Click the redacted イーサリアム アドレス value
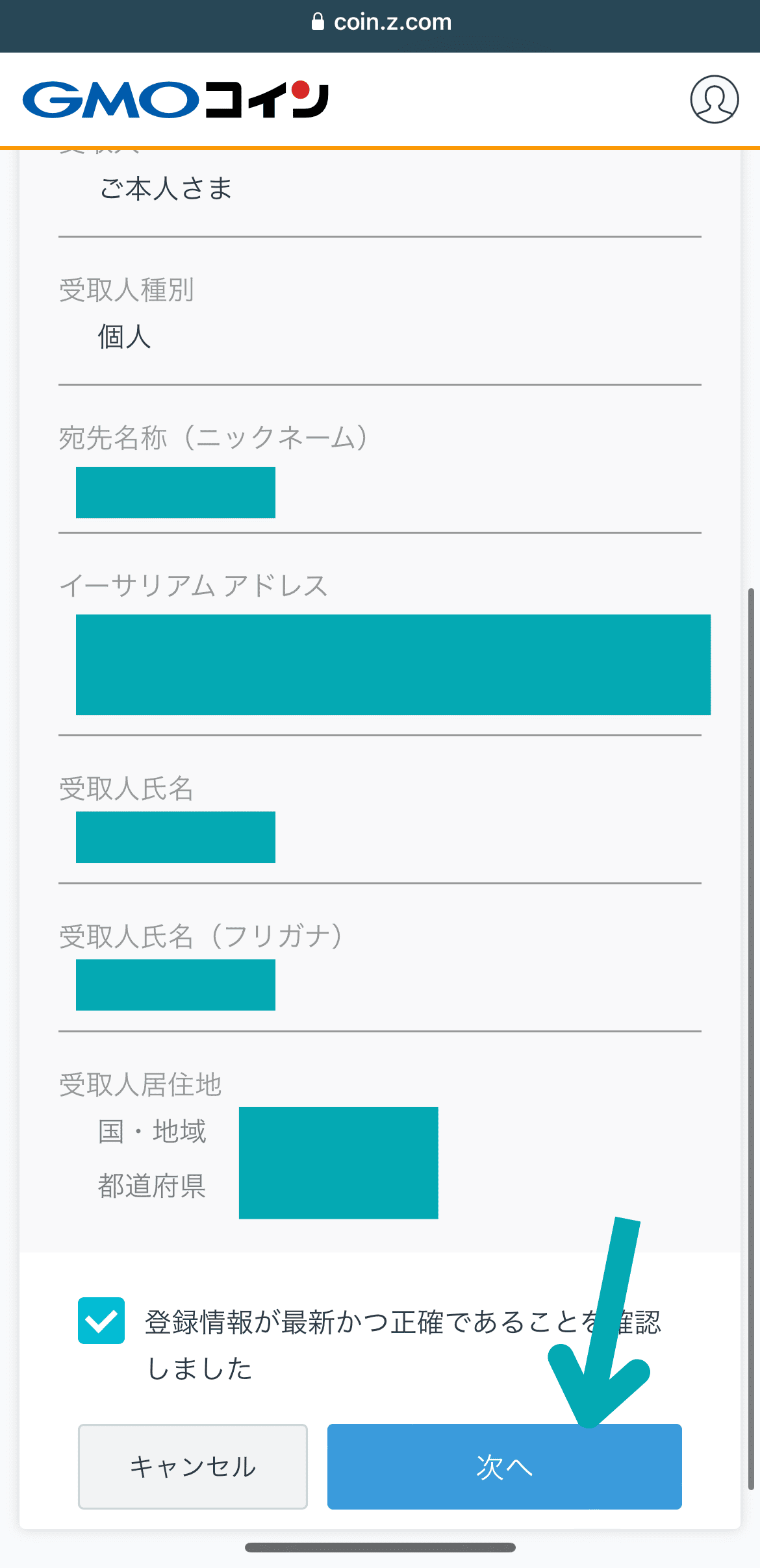 point(393,664)
